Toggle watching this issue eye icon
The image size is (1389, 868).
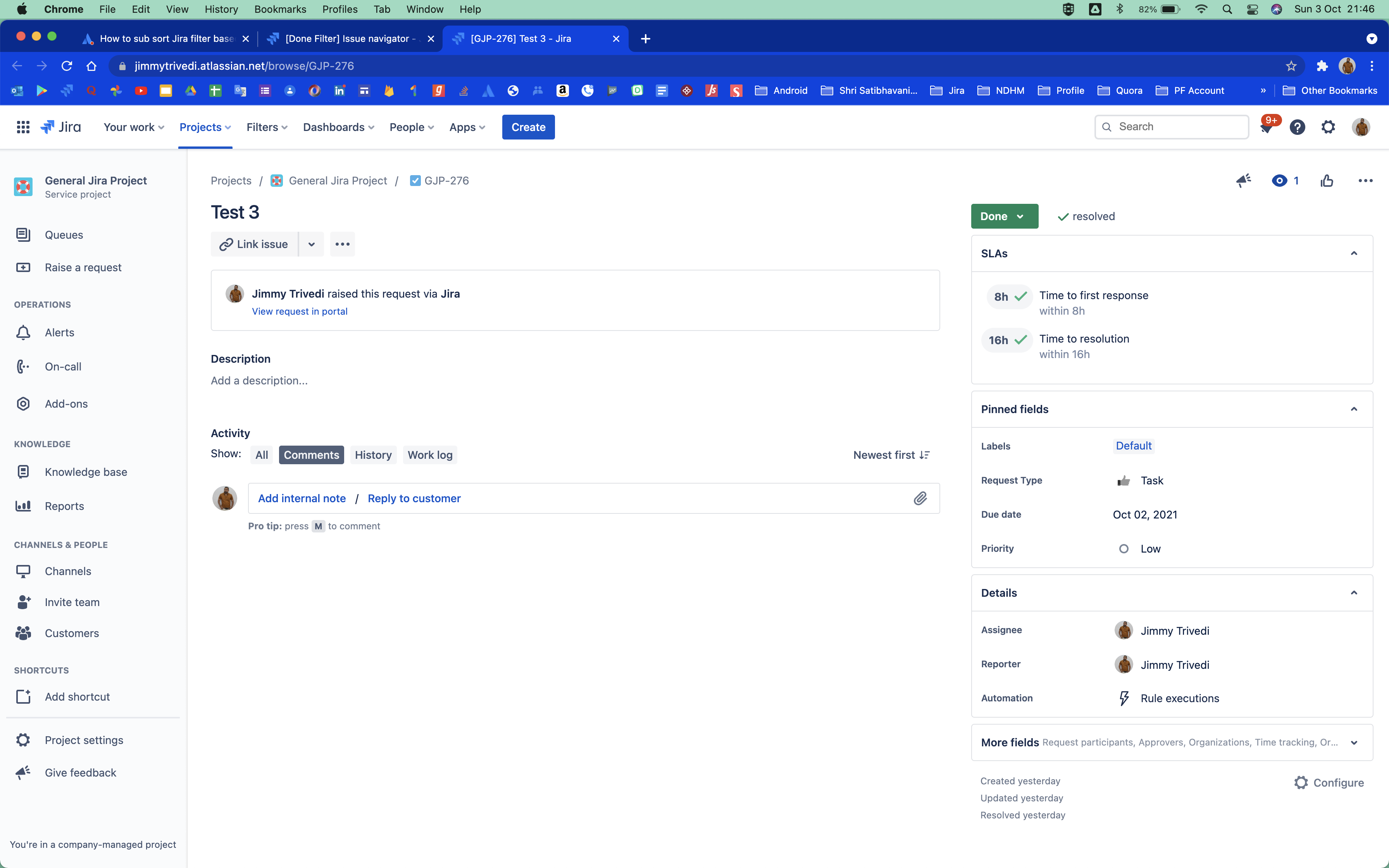[1279, 181]
